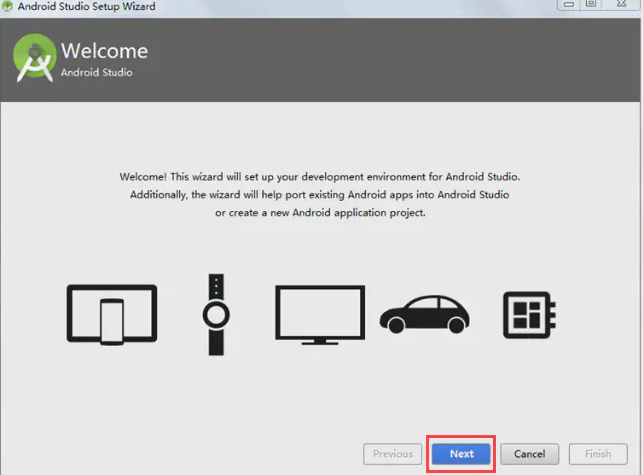Click the 'Android Studio Setup Wizard' window title
This screenshot has height=475, width=643.
click(x=87, y=6)
